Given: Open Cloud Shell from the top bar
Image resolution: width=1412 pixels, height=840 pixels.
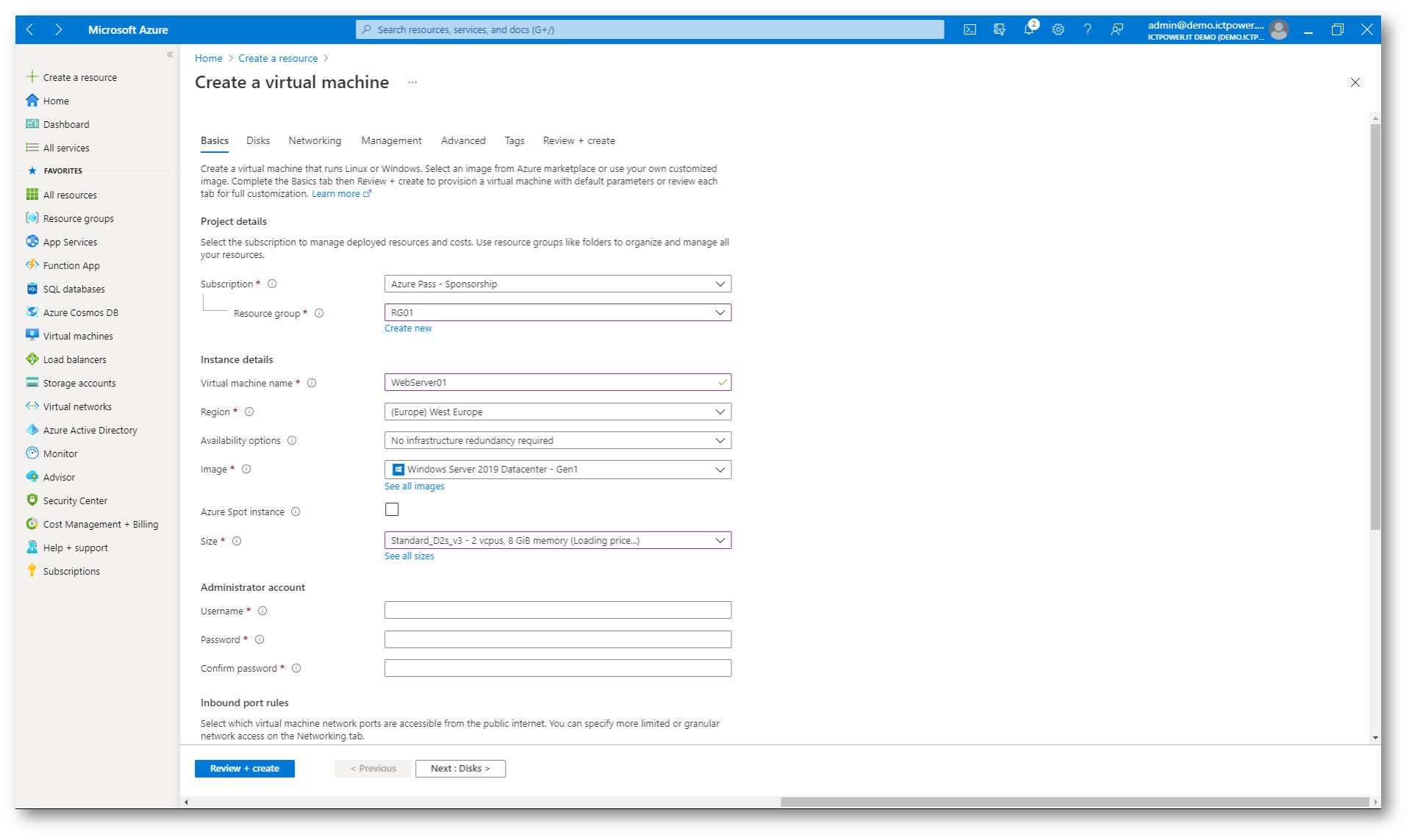Looking at the screenshot, I should pyautogui.click(x=970, y=29).
